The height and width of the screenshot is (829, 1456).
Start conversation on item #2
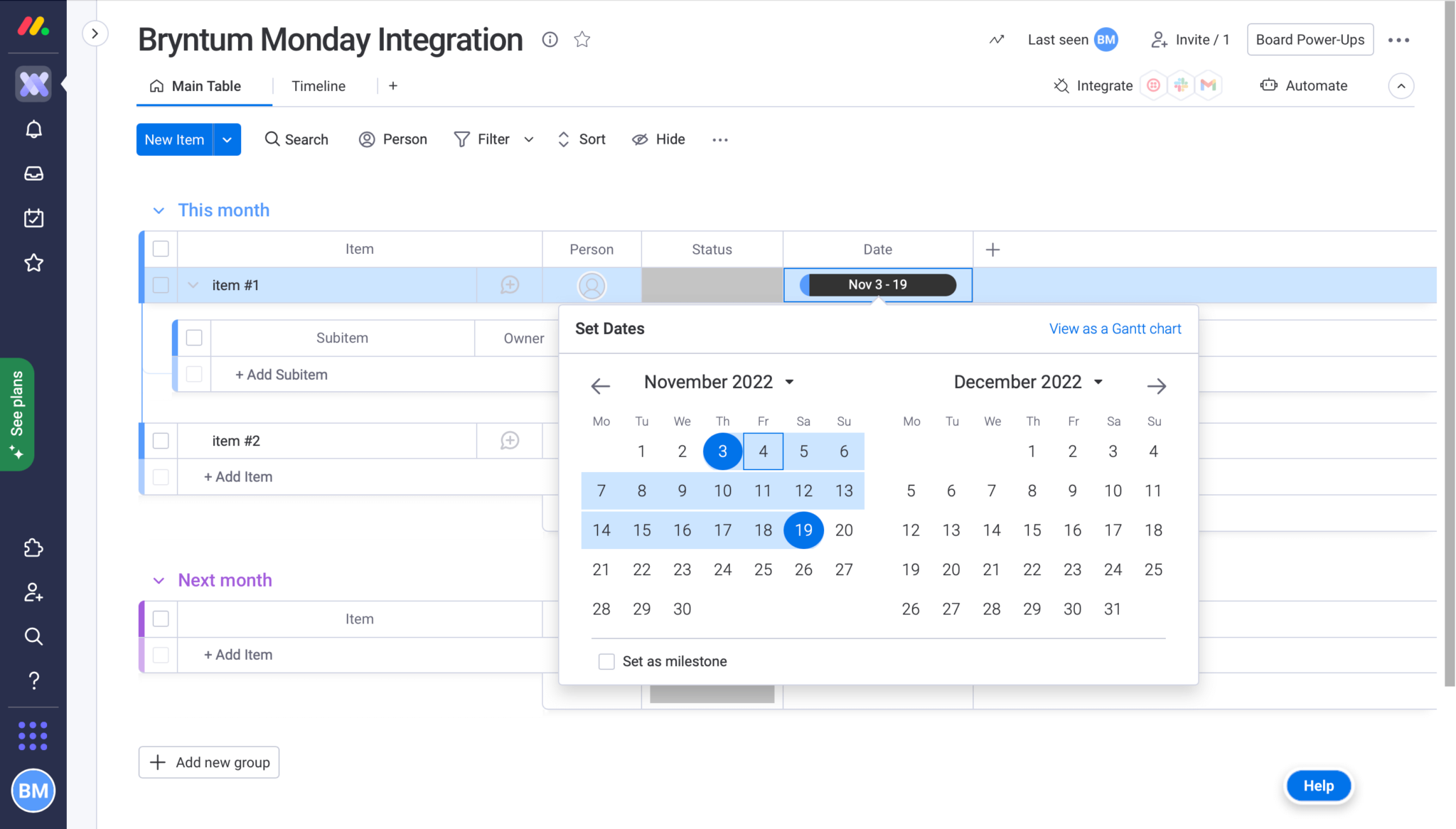[x=510, y=441]
